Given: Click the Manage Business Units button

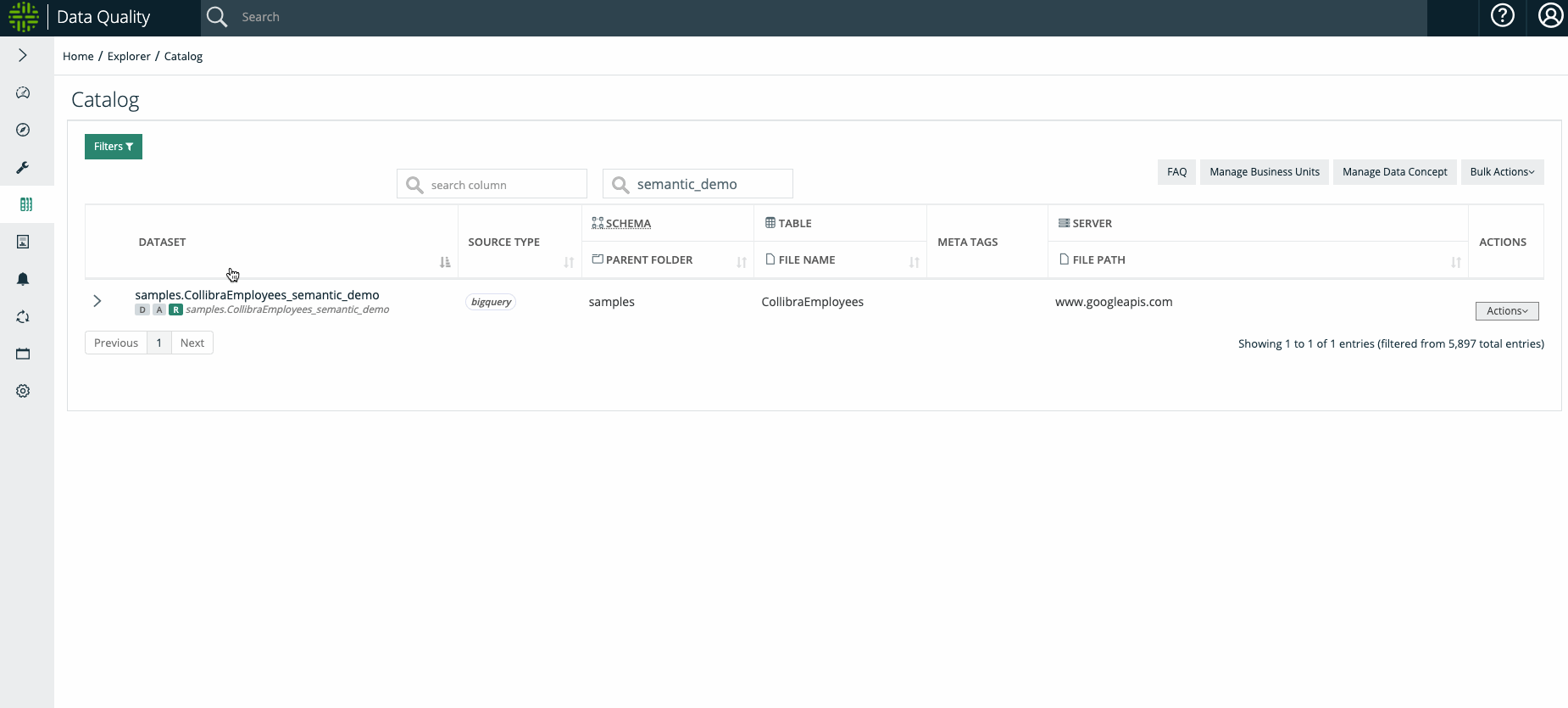Looking at the screenshot, I should 1264,172.
